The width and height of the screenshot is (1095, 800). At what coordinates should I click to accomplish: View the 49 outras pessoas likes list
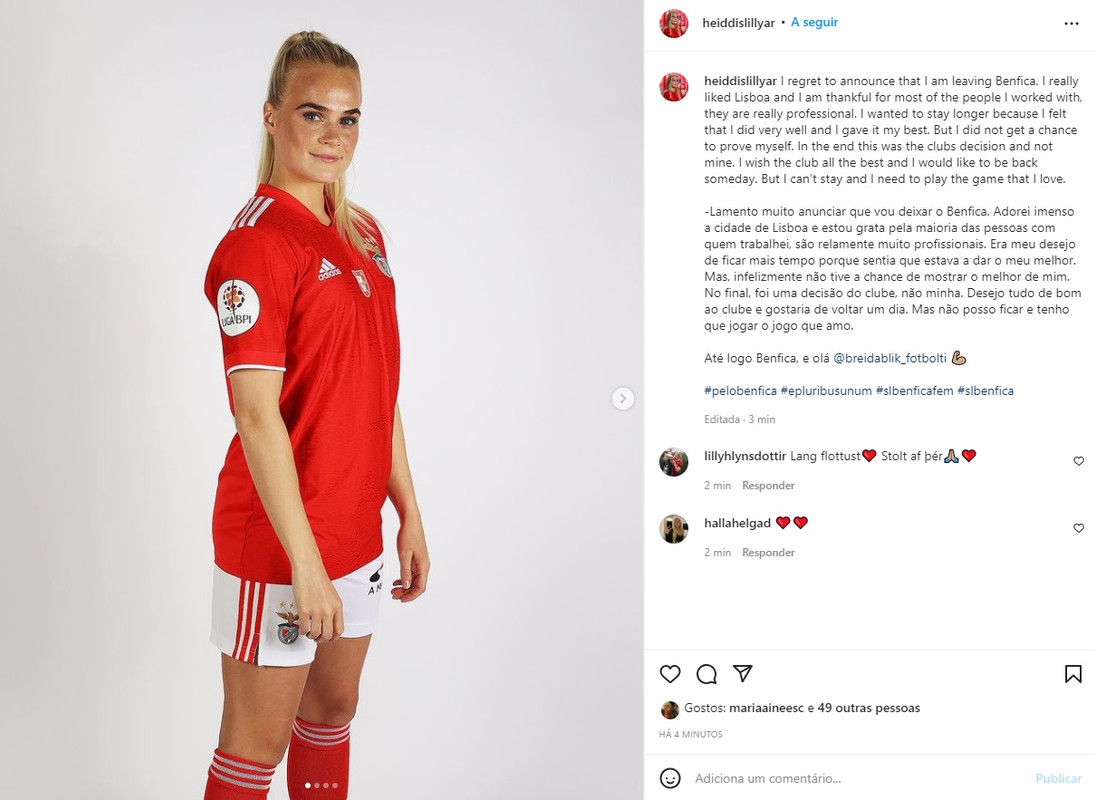pyautogui.click(x=869, y=708)
